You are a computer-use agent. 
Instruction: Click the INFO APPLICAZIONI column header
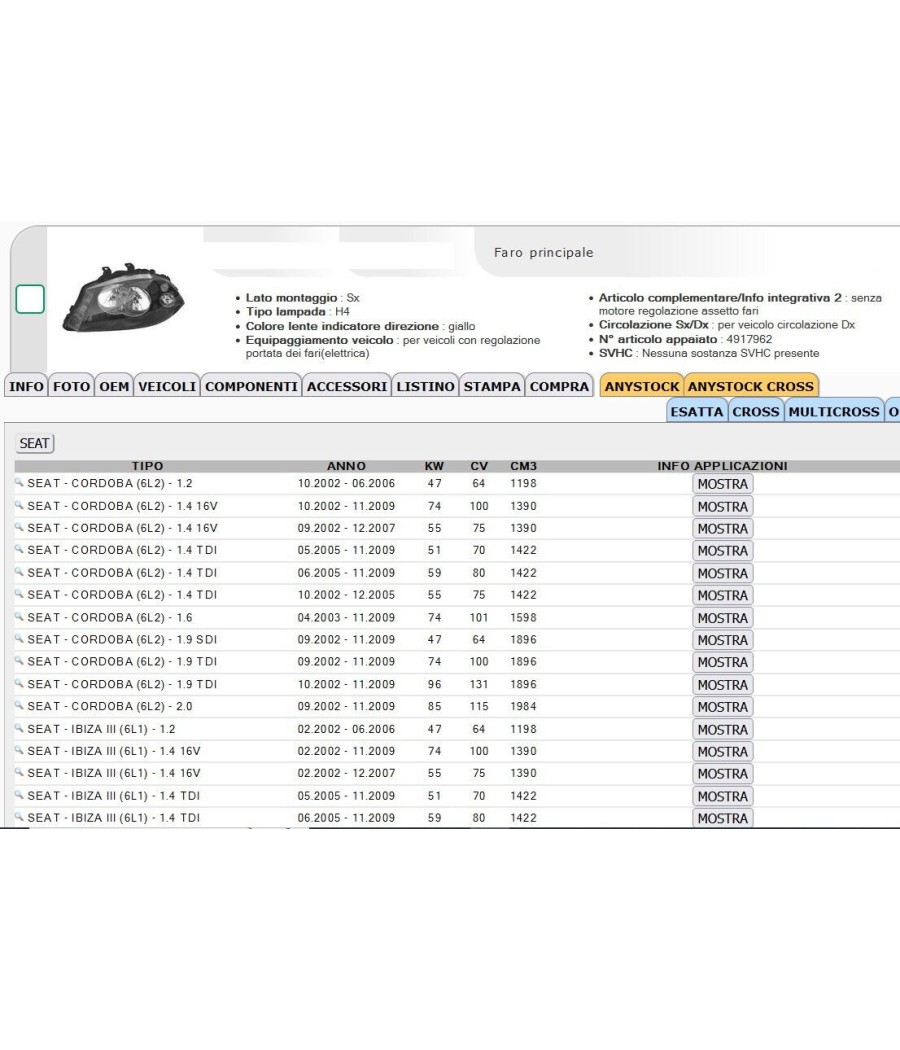(x=723, y=466)
